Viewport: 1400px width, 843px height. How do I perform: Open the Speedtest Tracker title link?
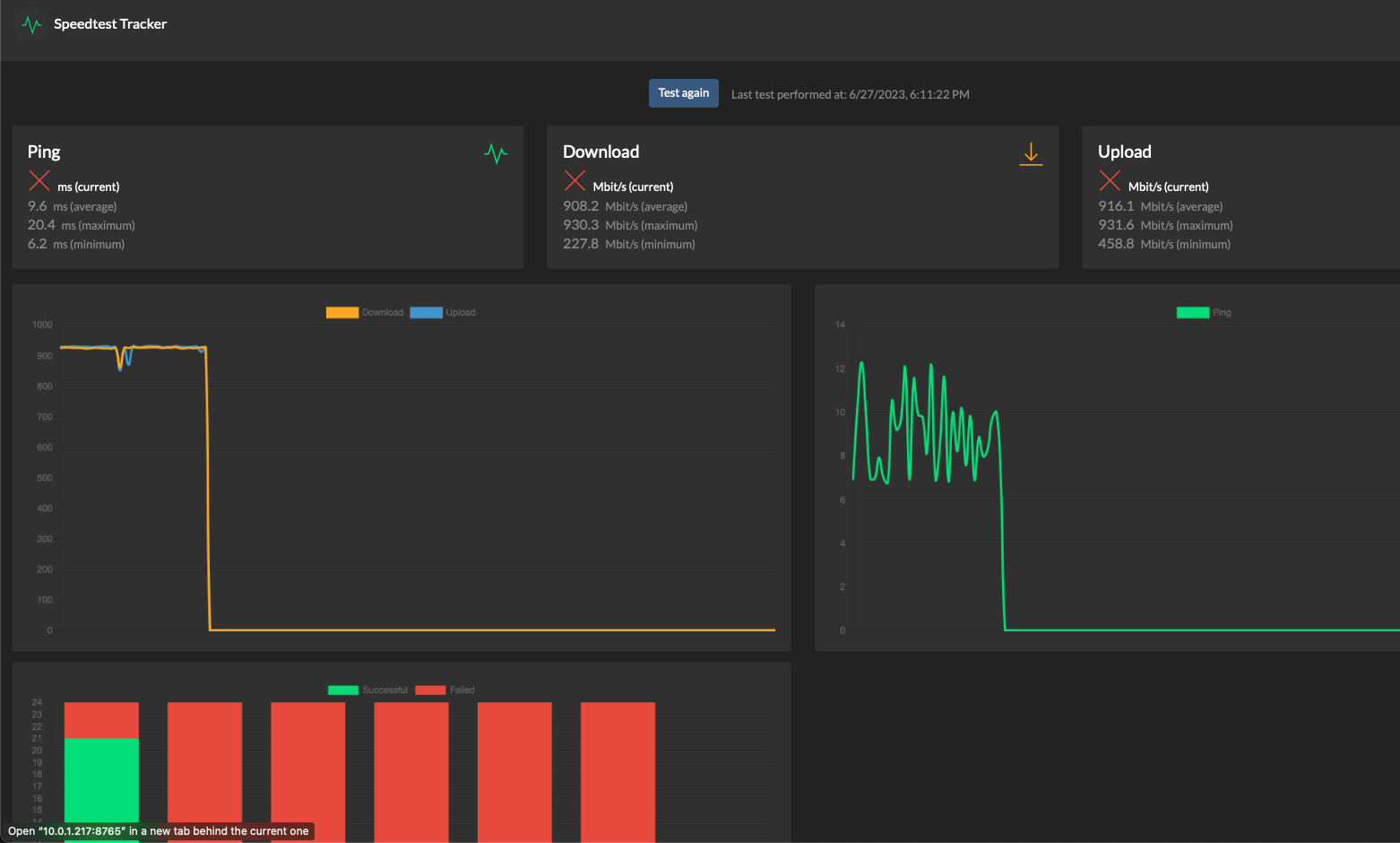110,24
